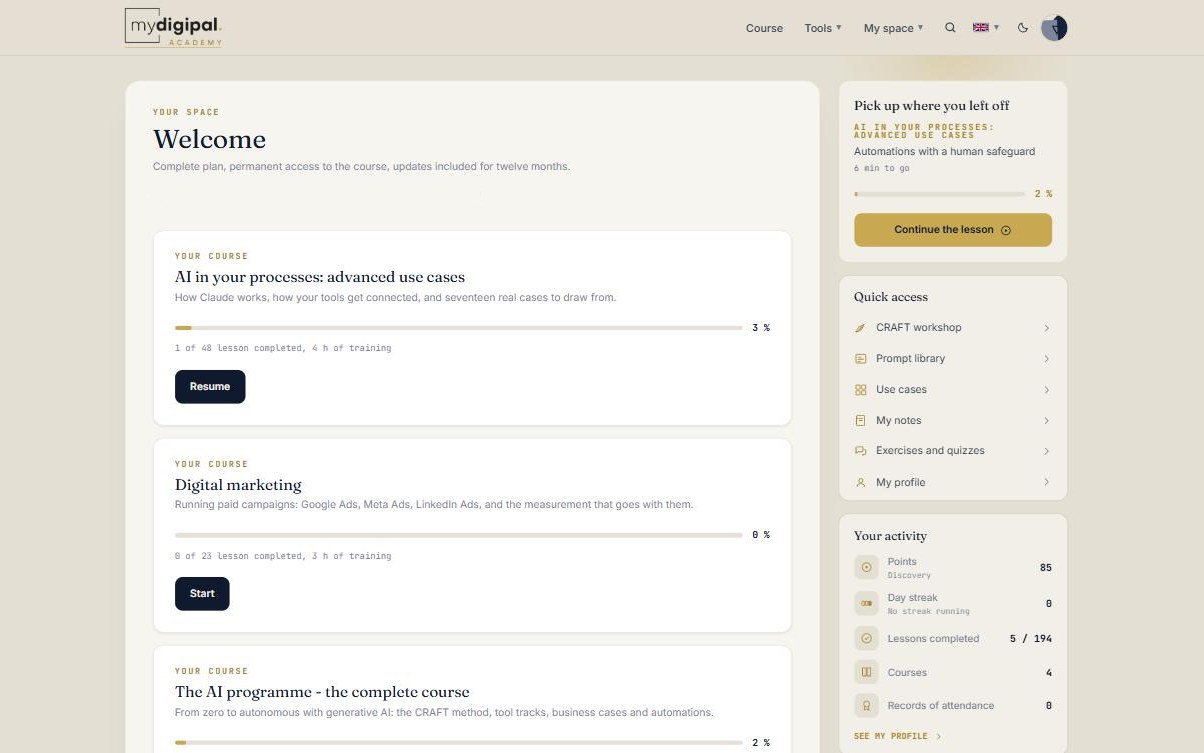Click the My notes icon
Image resolution: width=1204 pixels, height=753 pixels.
point(860,421)
